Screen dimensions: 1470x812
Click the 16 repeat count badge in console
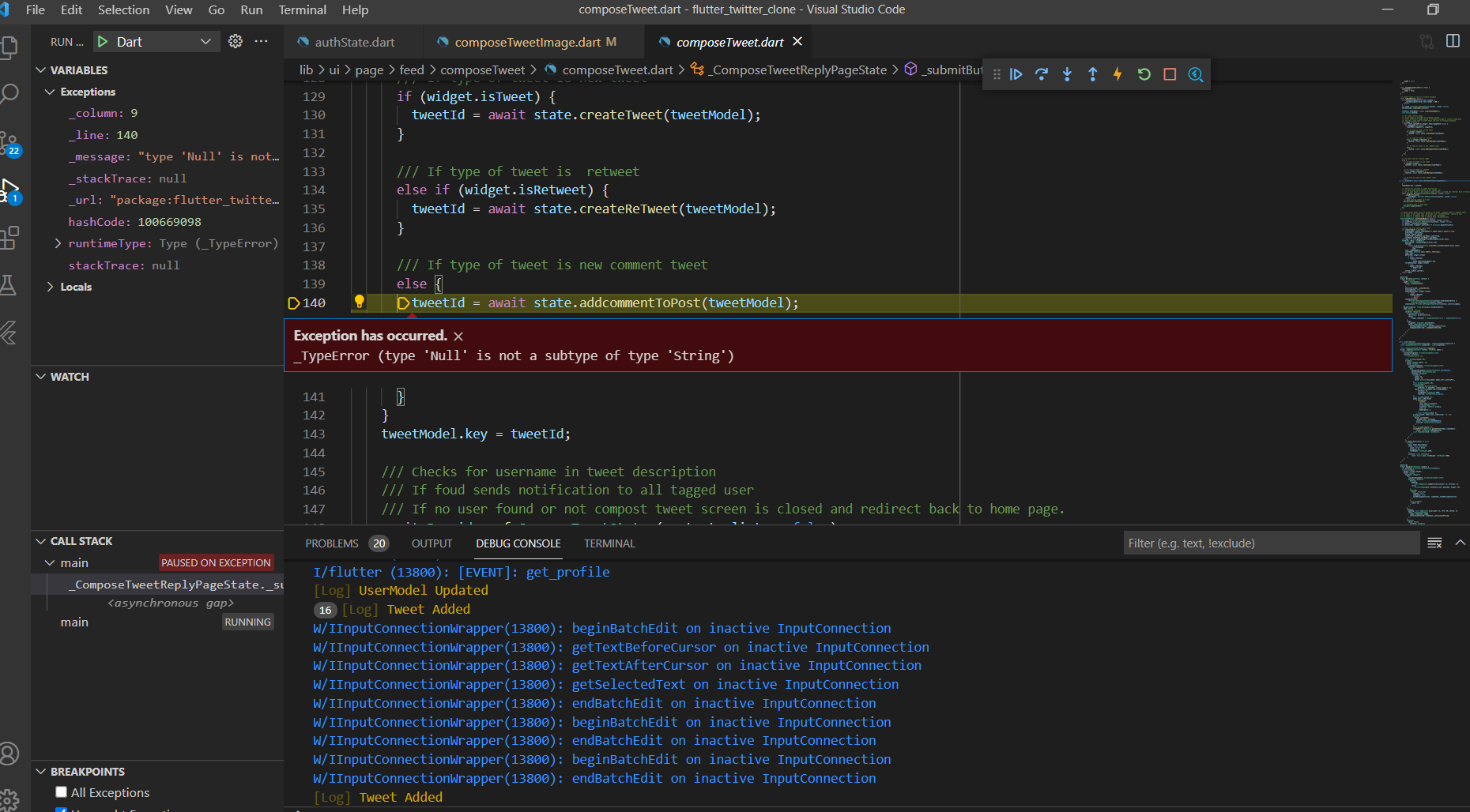pyautogui.click(x=325, y=610)
